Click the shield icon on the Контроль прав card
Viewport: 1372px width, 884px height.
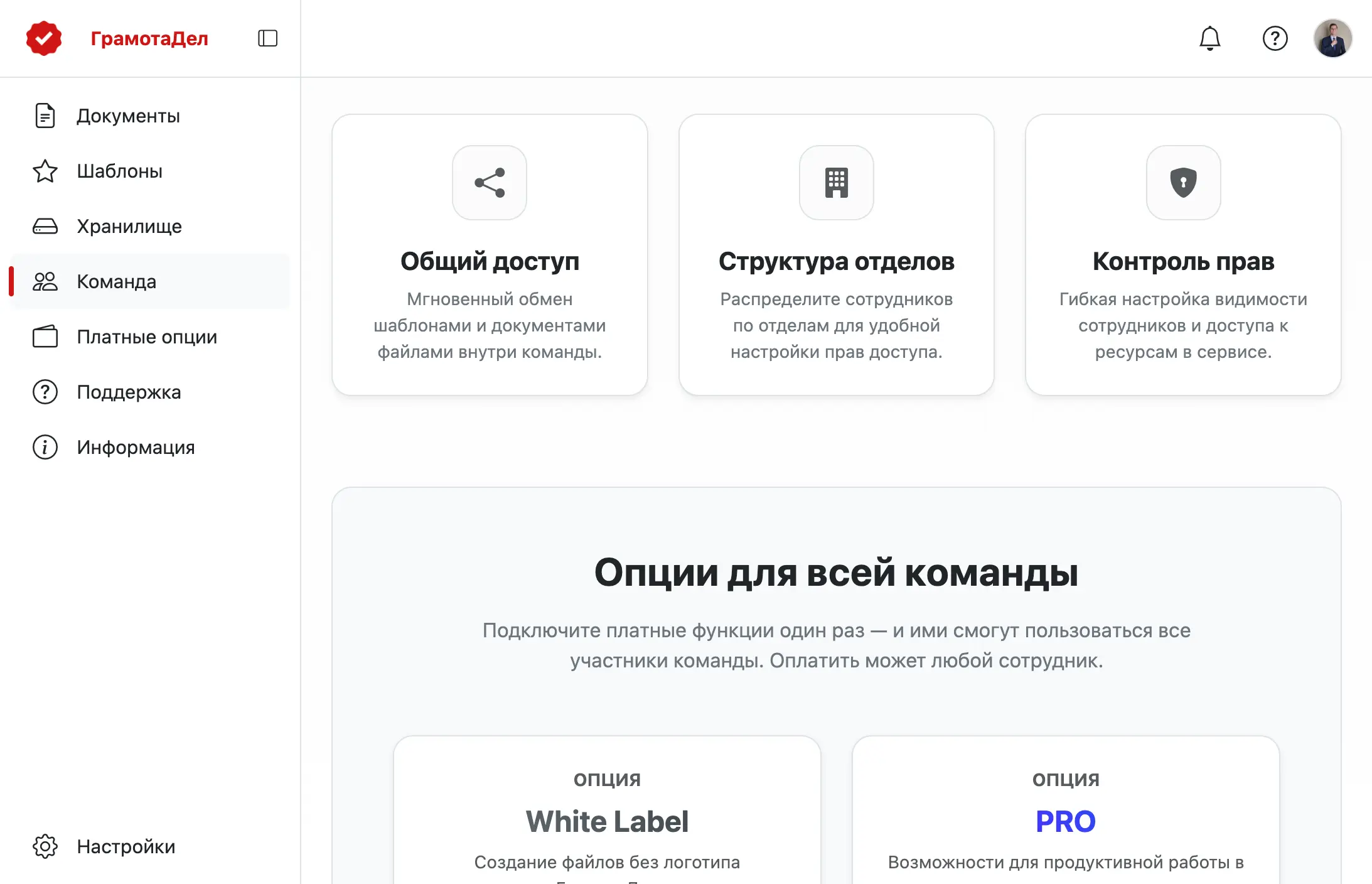pos(1184,183)
